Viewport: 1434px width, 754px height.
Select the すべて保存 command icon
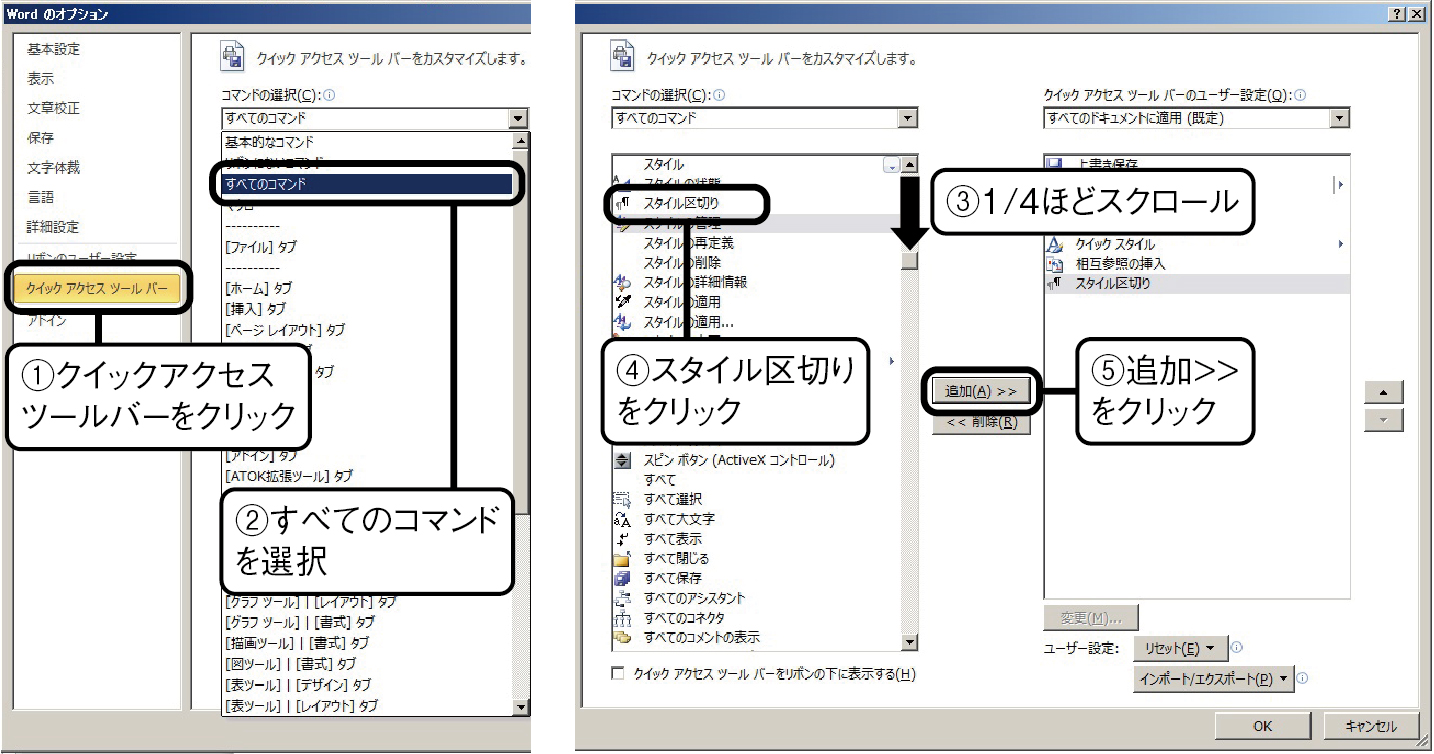[622, 578]
